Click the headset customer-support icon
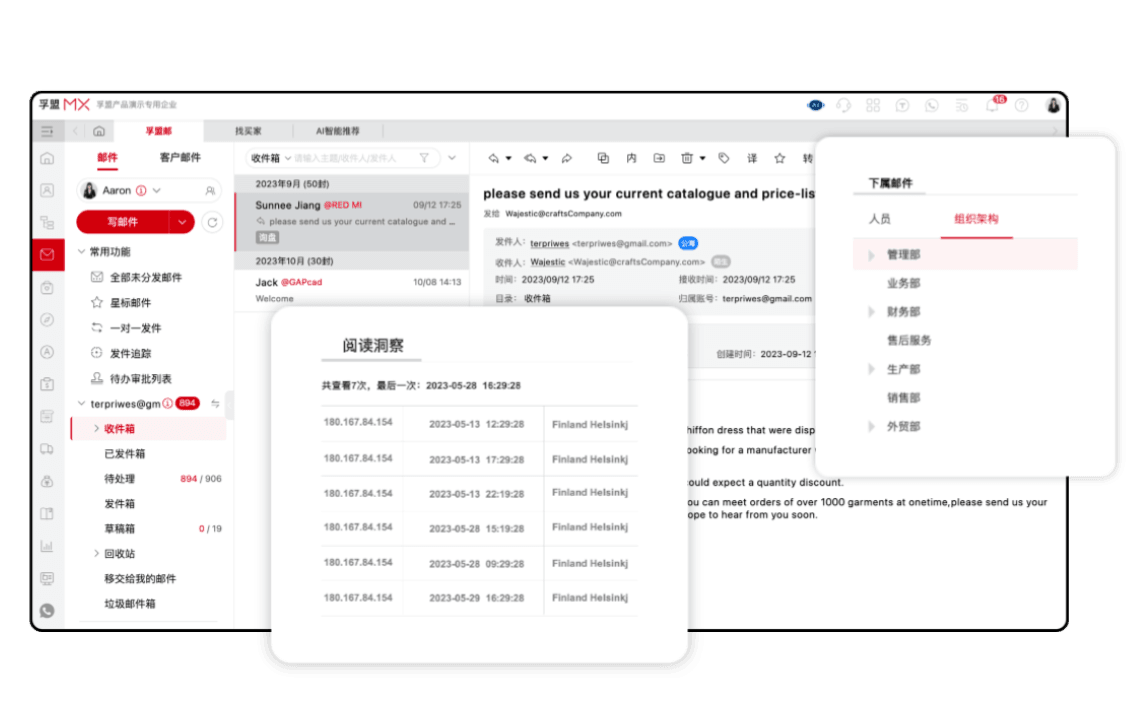The width and height of the screenshot is (1142, 701). (845, 104)
